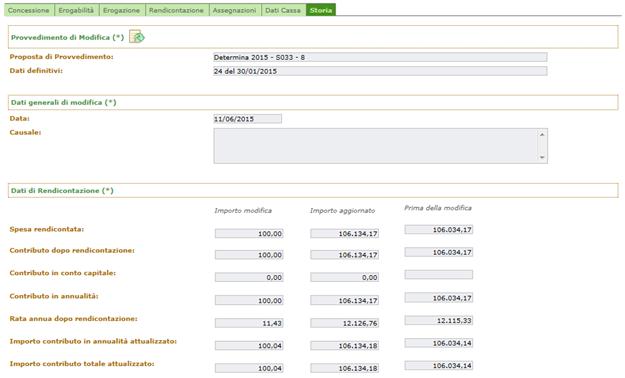
Task: Switch to the Concessione tab
Action: tap(28, 10)
